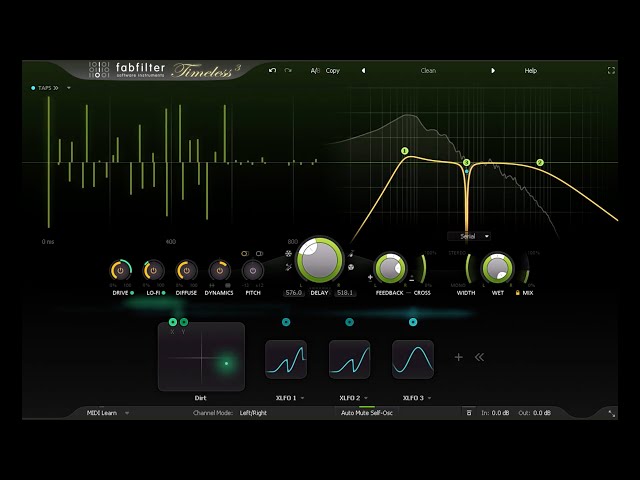
Task: Open the XLFO 2 waveform display
Action: pyautogui.click(x=349, y=359)
